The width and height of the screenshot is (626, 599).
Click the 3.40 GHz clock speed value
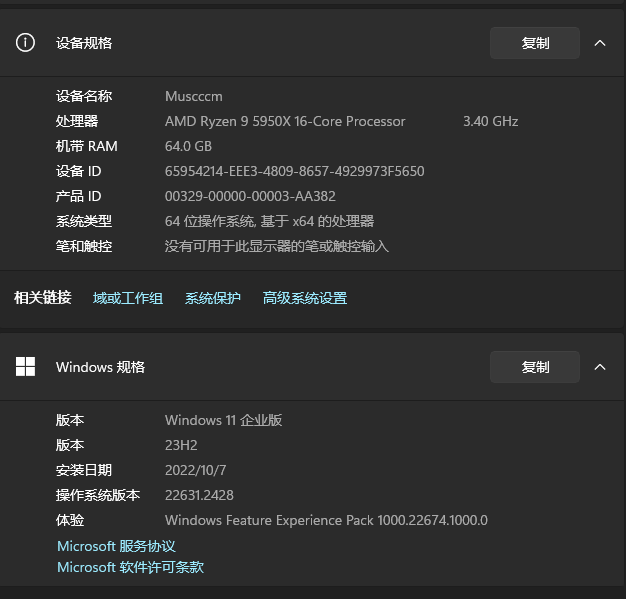pyautogui.click(x=491, y=121)
